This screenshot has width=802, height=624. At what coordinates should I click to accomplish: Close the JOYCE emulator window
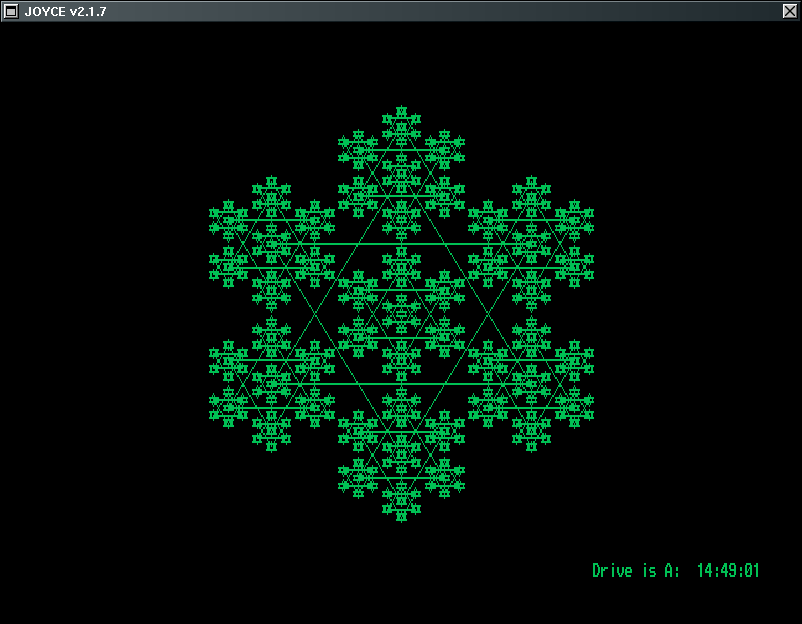tap(789, 11)
